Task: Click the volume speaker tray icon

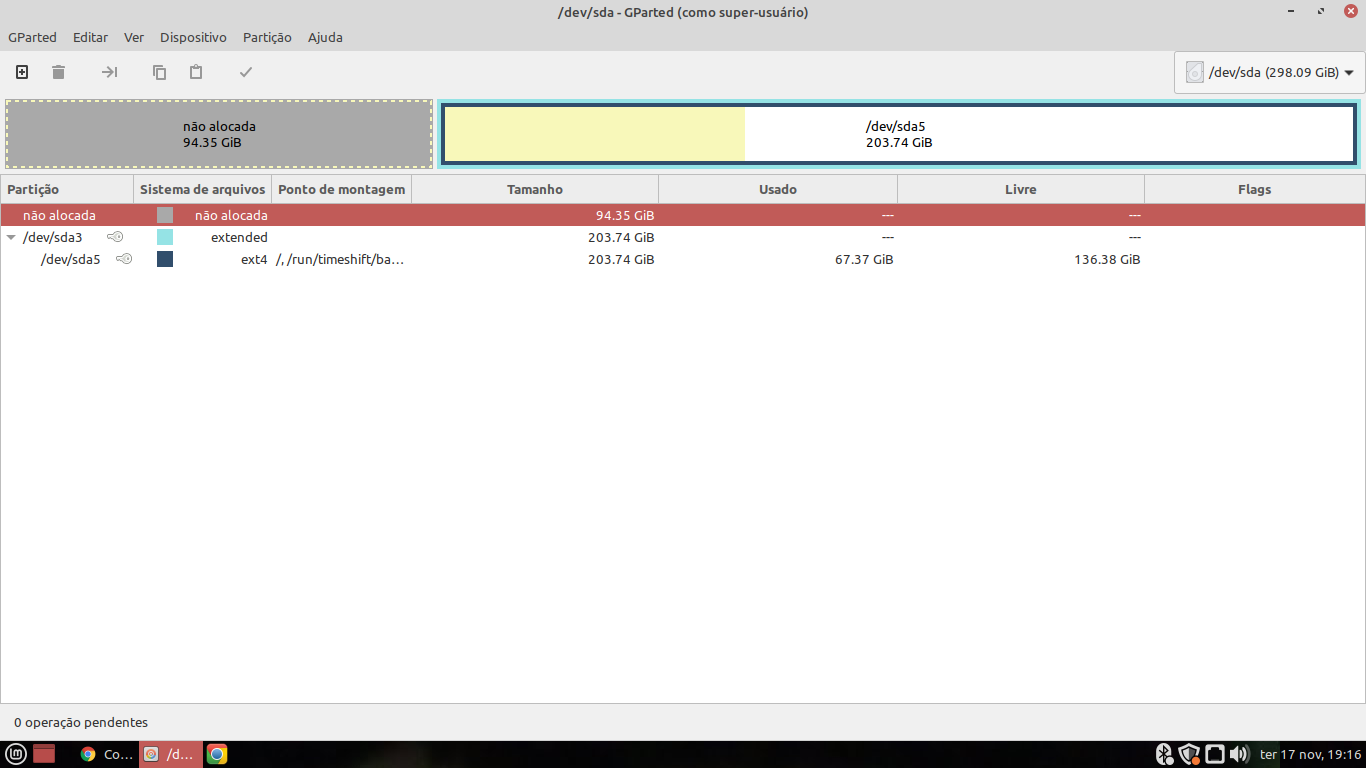Action: click(1239, 754)
